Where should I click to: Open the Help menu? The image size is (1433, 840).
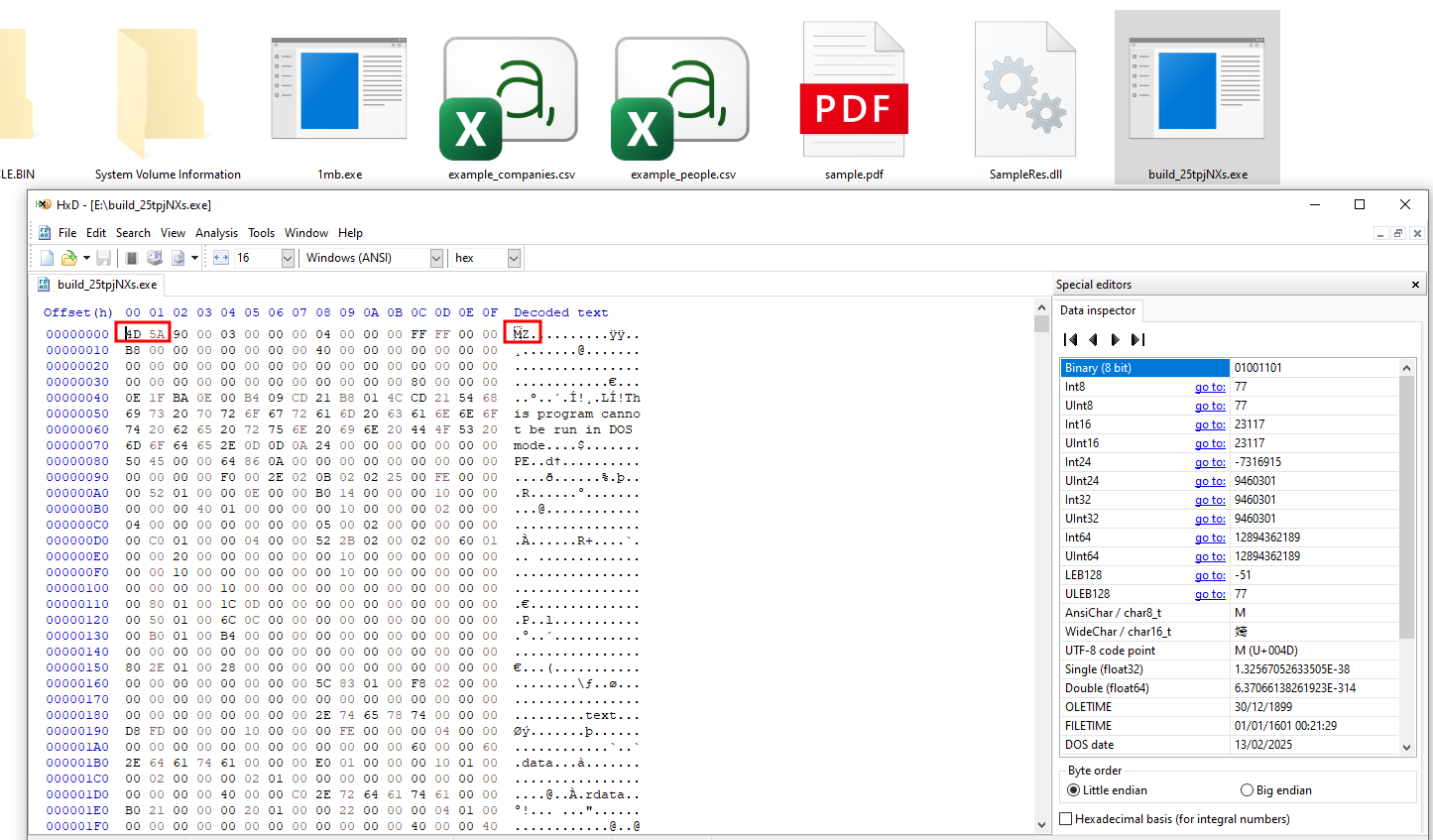pyautogui.click(x=350, y=233)
